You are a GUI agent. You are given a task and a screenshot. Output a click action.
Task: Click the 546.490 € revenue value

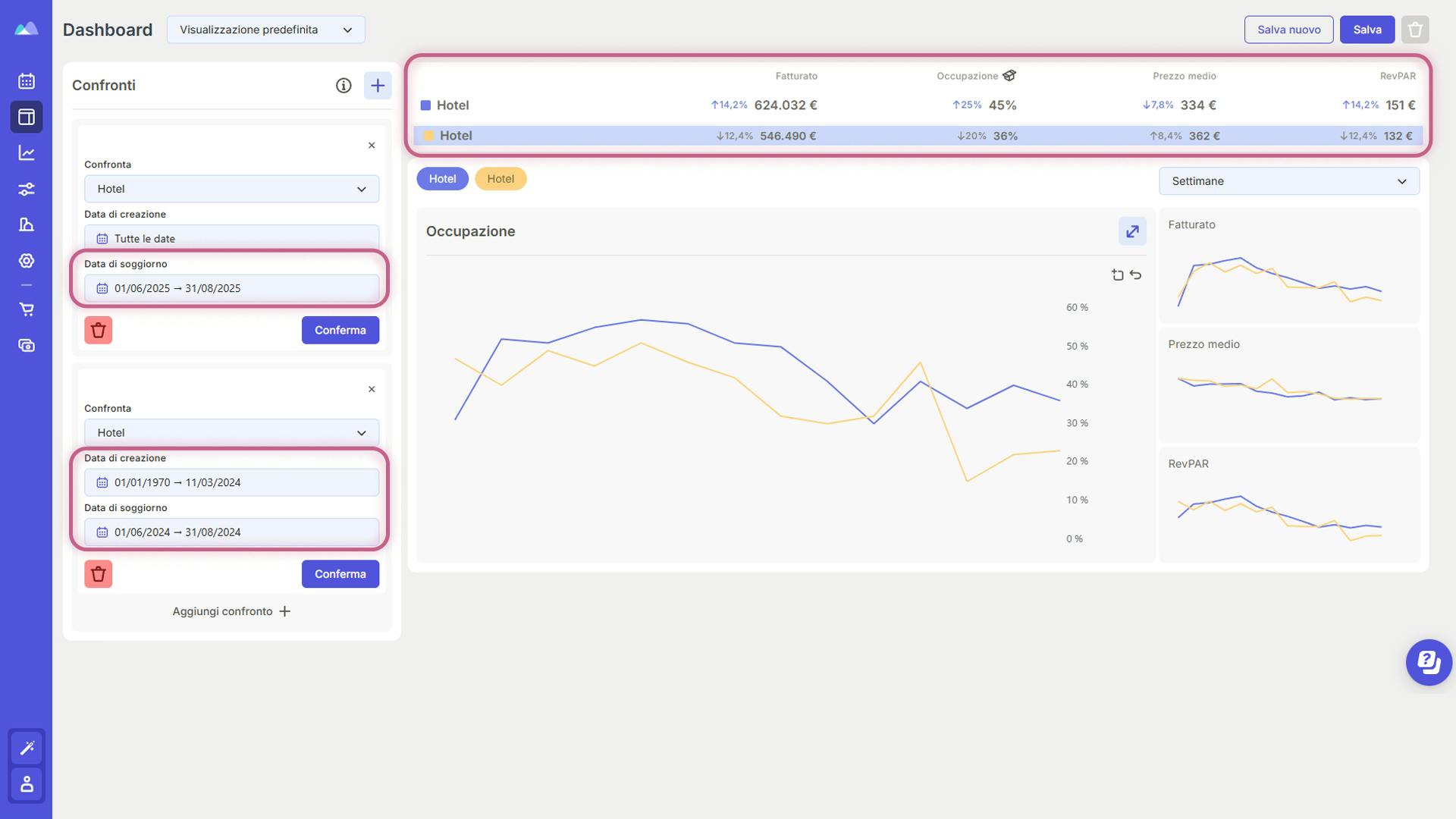(x=788, y=136)
